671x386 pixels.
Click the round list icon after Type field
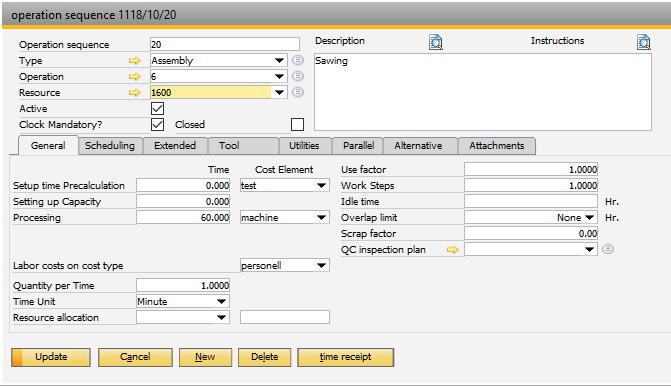298,60
